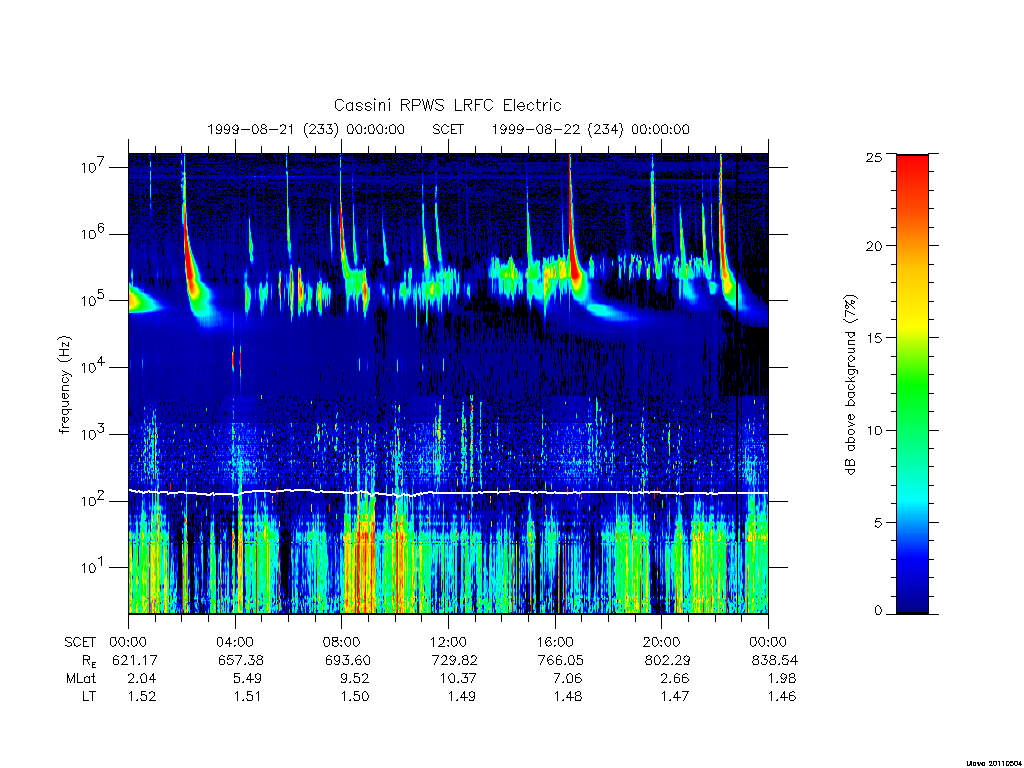Click the plot title 'Cassini RPWS LRFC Electric'

pyautogui.click(x=447, y=105)
